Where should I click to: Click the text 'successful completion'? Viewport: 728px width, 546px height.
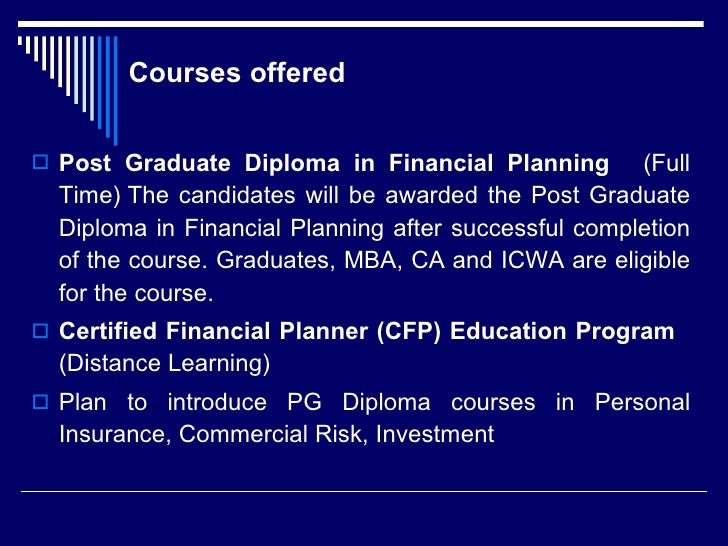(570, 228)
